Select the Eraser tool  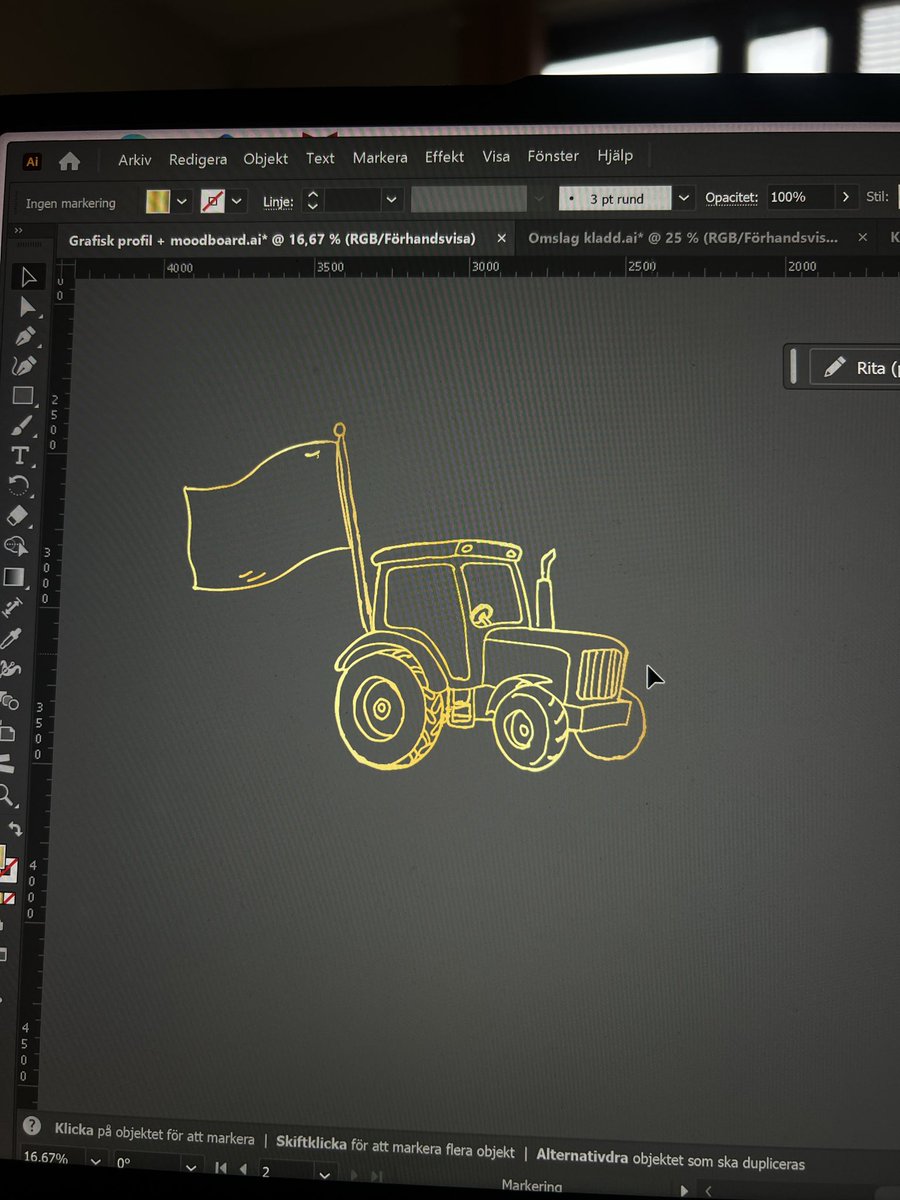coord(19,515)
